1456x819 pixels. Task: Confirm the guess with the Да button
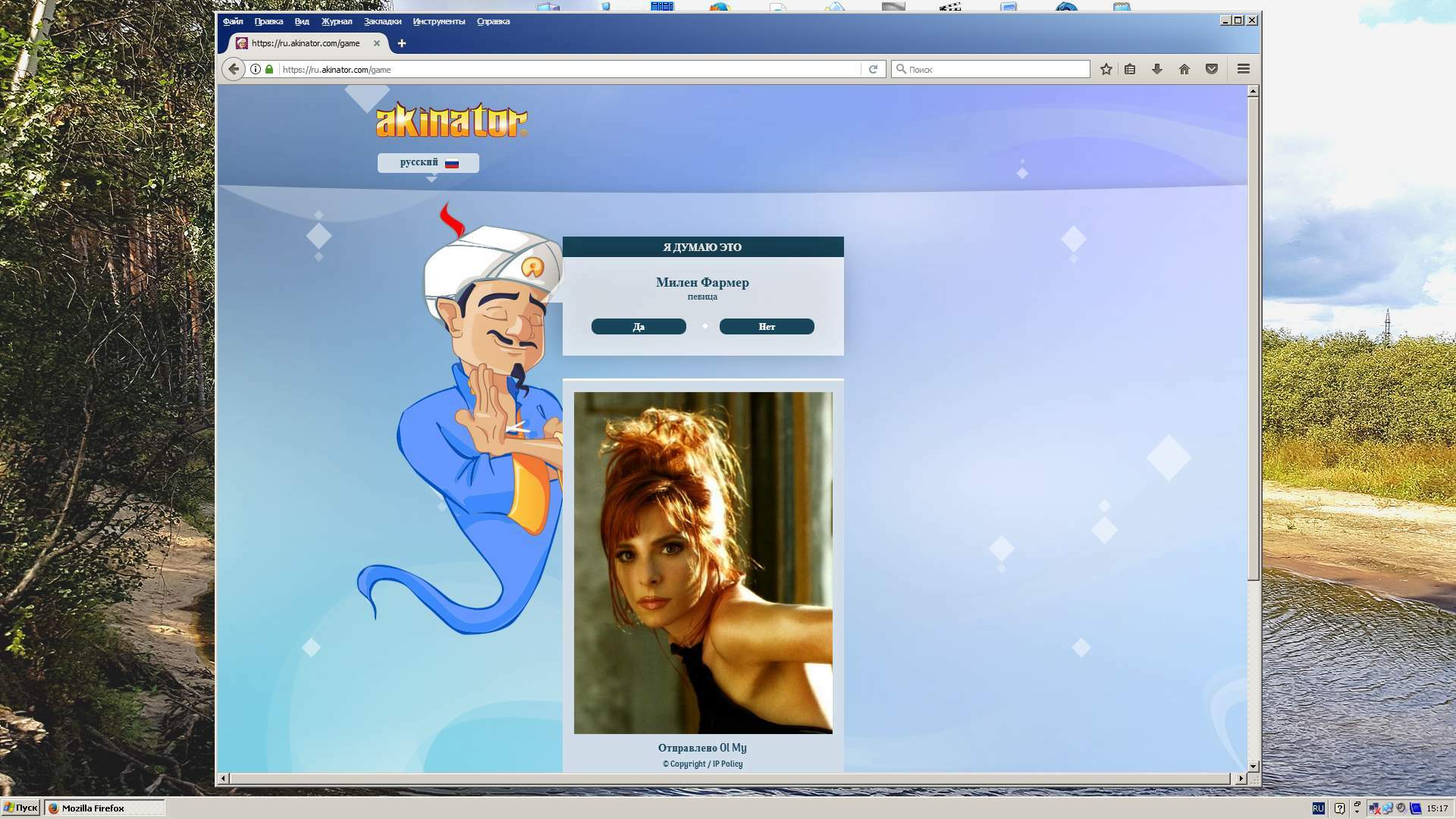pyautogui.click(x=639, y=326)
